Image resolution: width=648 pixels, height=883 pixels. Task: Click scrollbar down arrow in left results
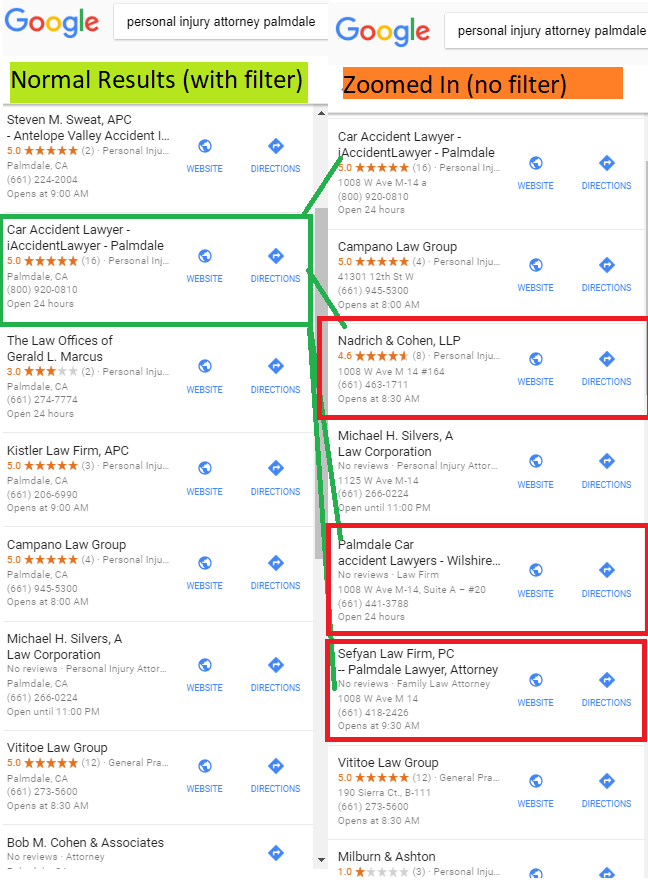[321, 860]
